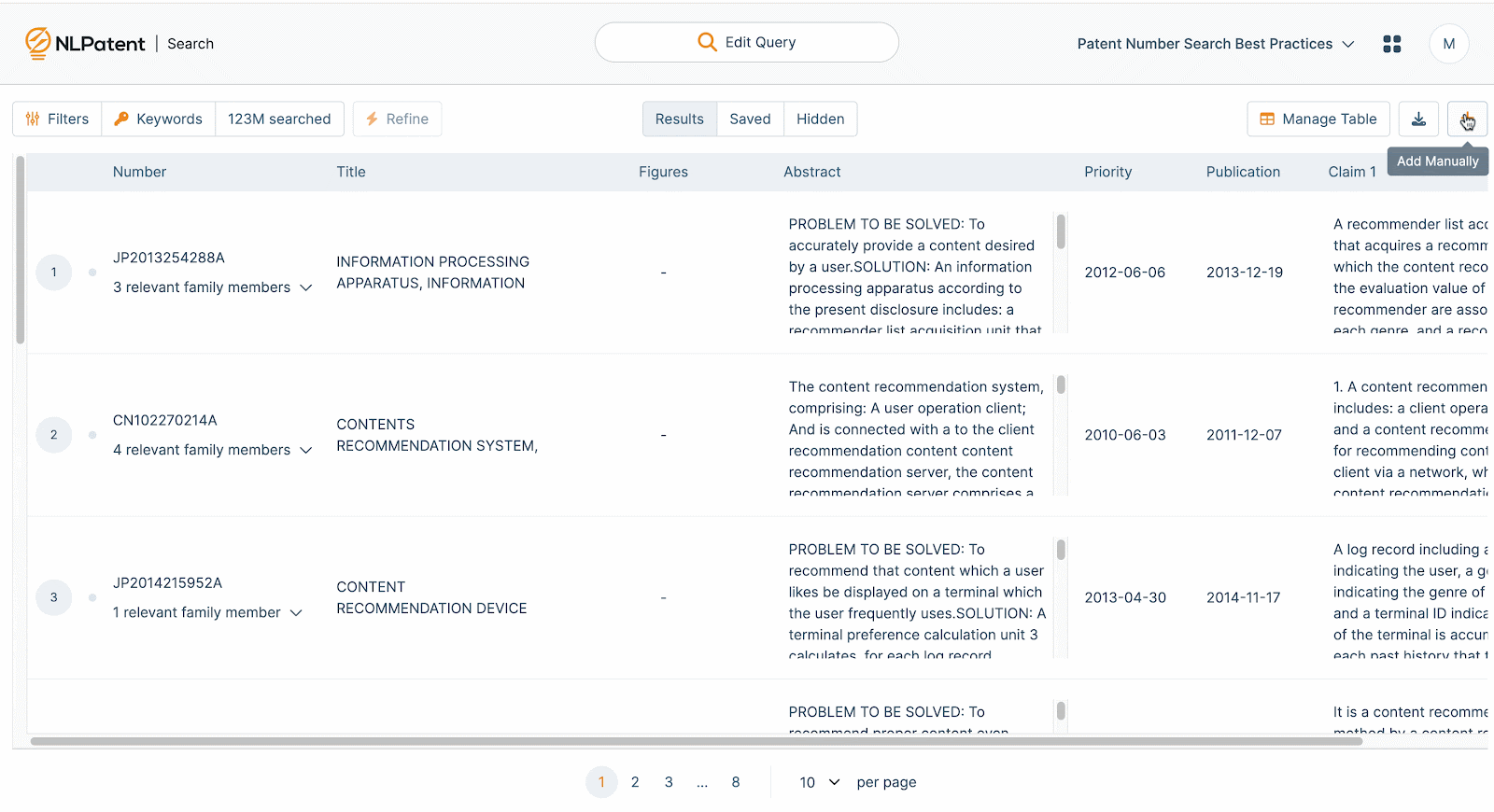Expand family members of JP2013254288A
1494x812 pixels.
click(x=305, y=287)
